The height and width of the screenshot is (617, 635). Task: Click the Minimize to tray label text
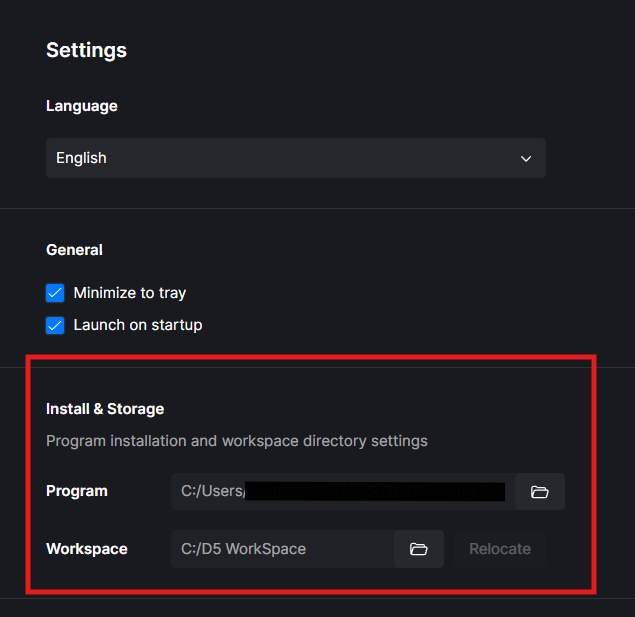[130, 293]
